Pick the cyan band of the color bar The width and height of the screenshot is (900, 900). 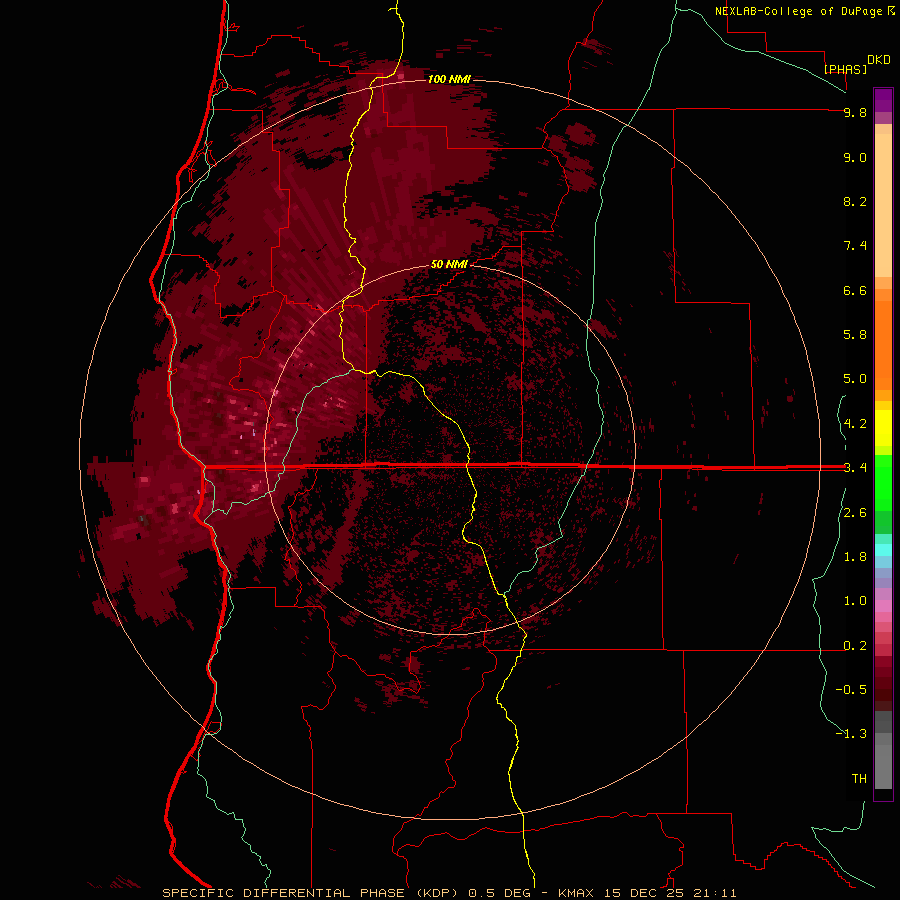[x=883, y=549]
